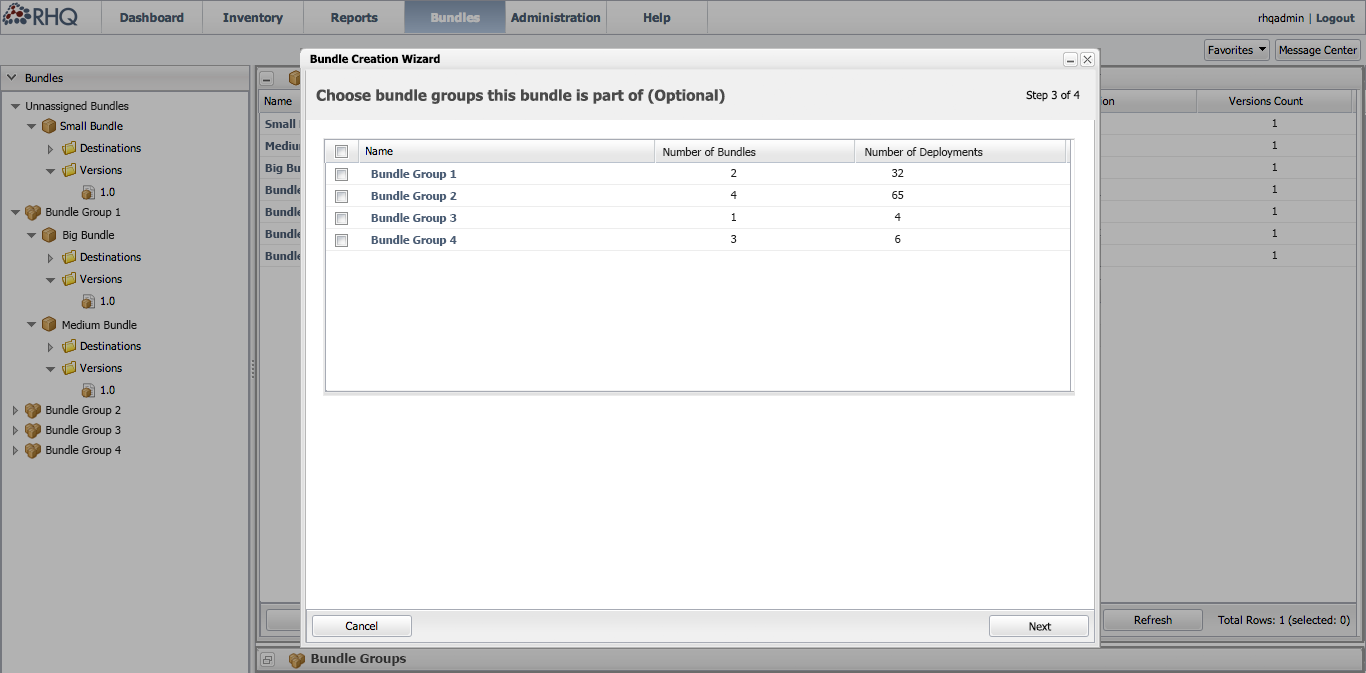Select the Small Bundle box icon

coord(49,127)
